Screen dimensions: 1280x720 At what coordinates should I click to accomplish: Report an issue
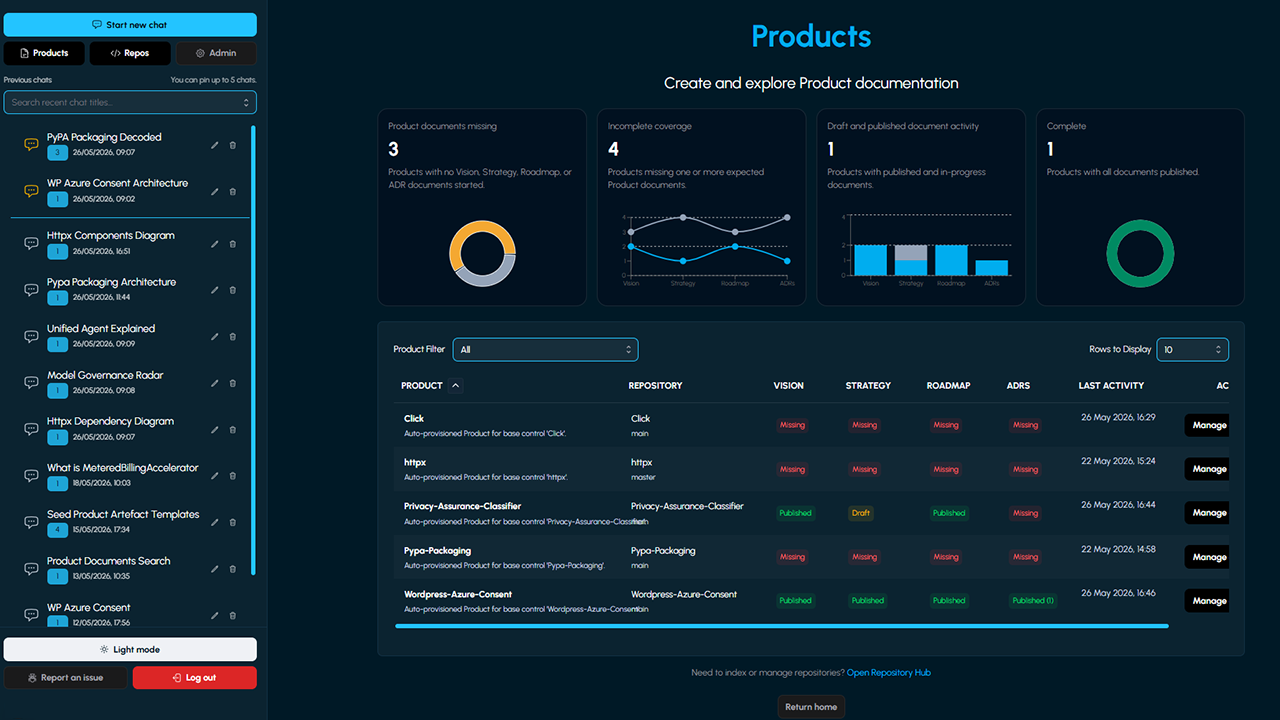tap(66, 678)
